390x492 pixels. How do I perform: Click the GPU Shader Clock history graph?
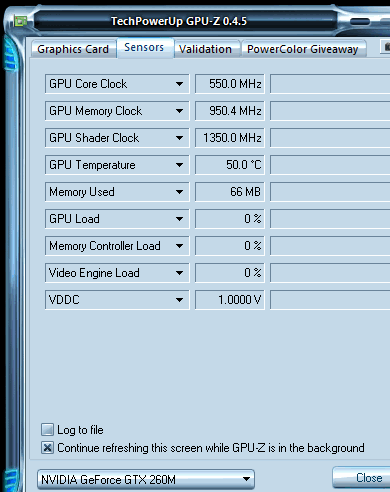click(330, 138)
